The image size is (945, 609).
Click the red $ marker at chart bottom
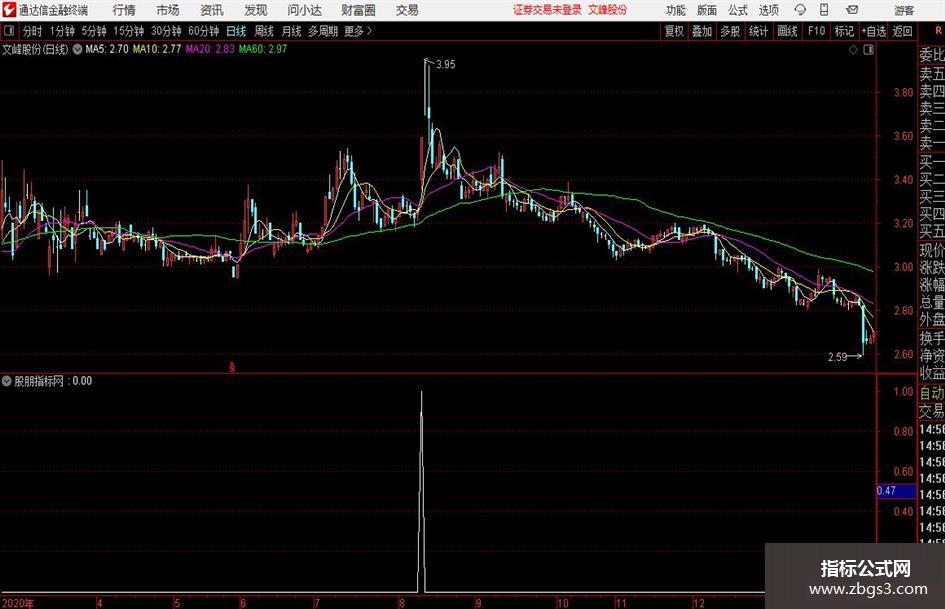(x=232, y=367)
